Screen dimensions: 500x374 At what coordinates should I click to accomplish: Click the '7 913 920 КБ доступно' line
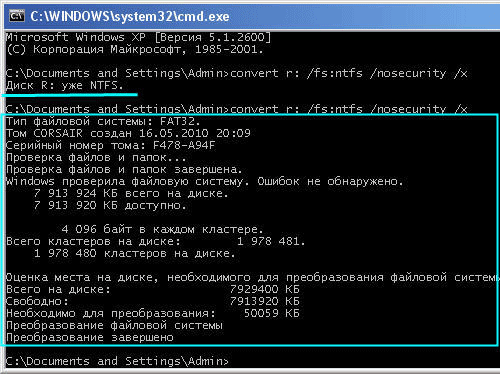(x=110, y=205)
